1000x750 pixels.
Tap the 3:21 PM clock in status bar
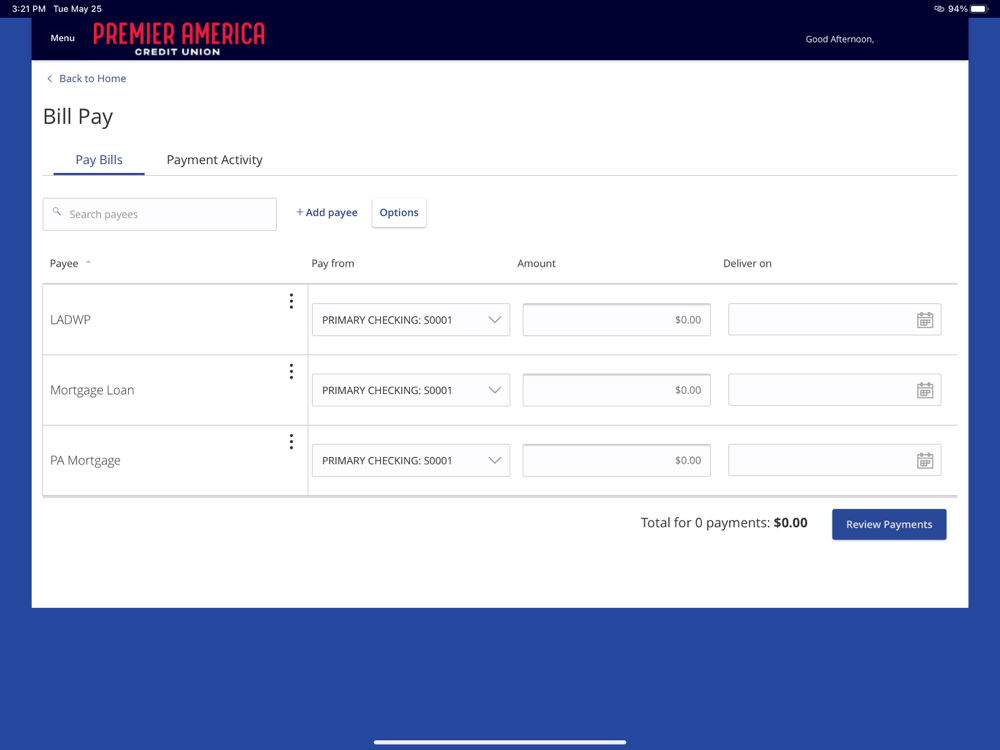(x=29, y=9)
